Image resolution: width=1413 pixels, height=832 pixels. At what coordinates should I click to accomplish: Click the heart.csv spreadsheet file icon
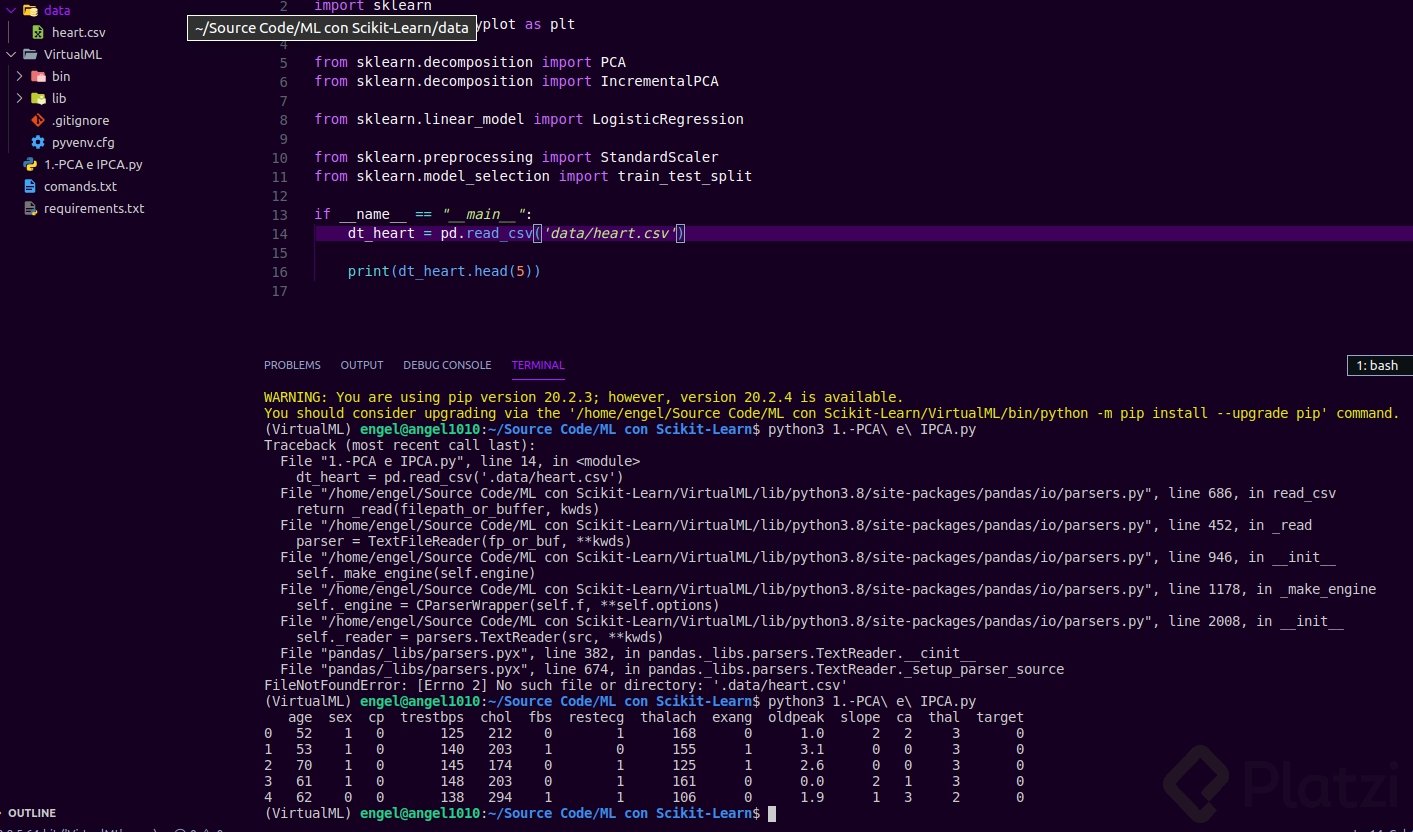pos(38,33)
